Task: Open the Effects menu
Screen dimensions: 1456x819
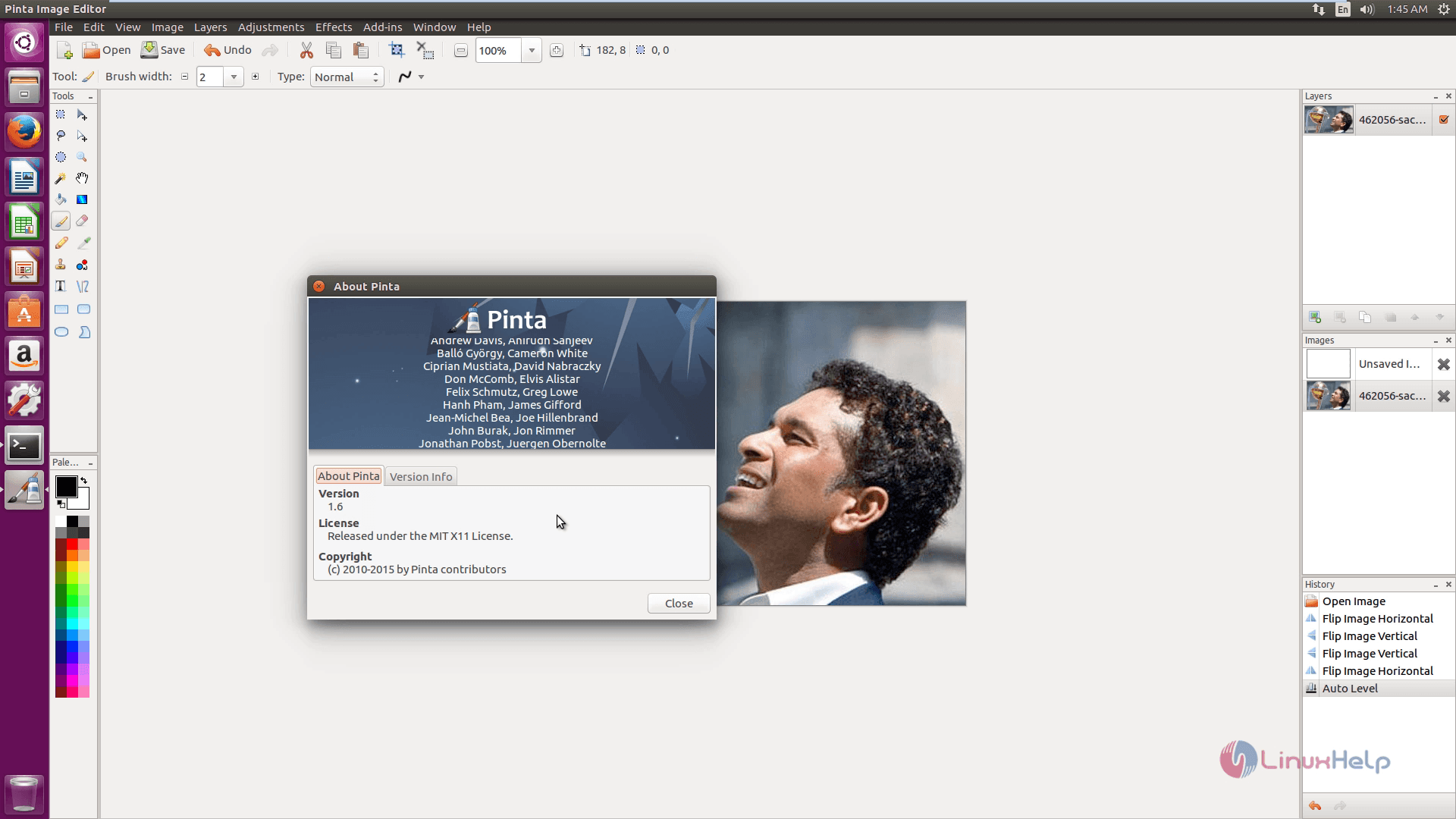Action: click(334, 27)
